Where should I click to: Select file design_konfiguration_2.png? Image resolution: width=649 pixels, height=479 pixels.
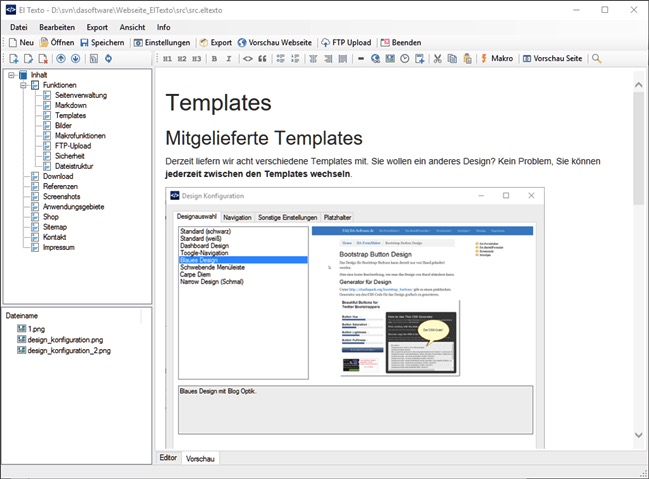(x=69, y=351)
